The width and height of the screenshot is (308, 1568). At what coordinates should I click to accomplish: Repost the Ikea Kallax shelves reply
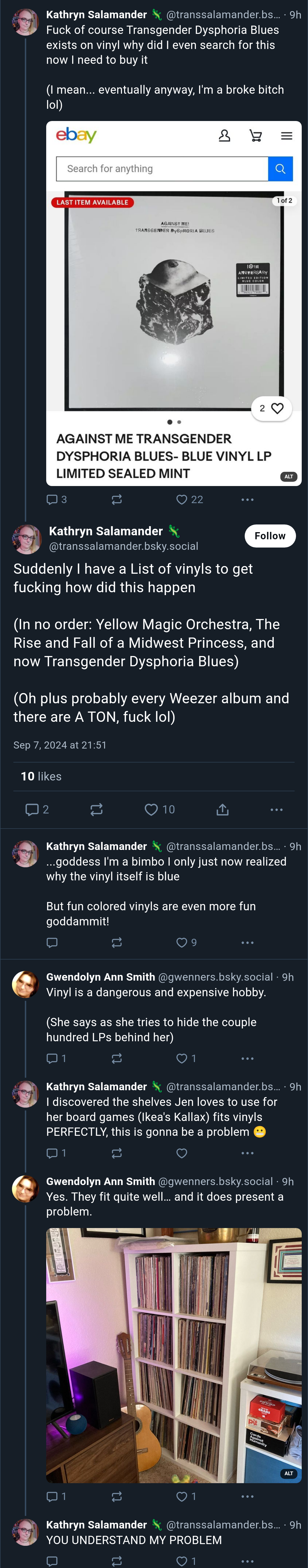(x=116, y=1153)
